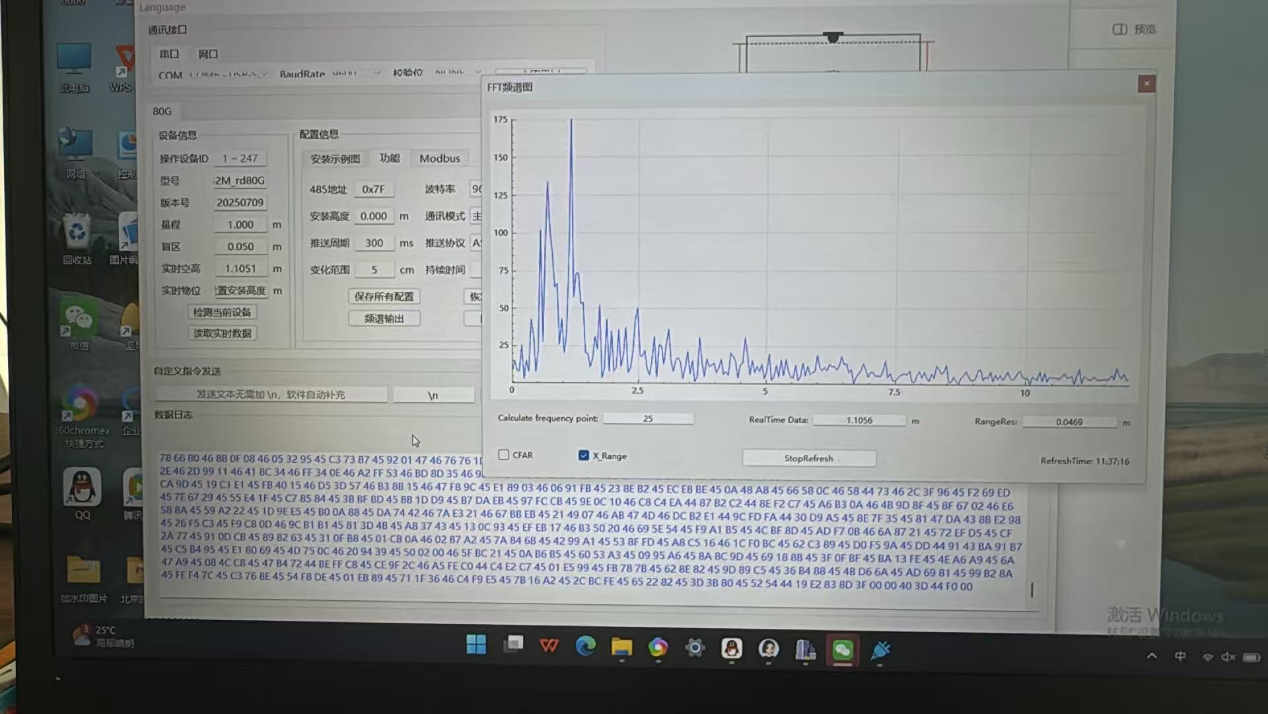This screenshot has height=714, width=1268.
Task: Open the volume mute tray icon
Action: coord(1229,657)
